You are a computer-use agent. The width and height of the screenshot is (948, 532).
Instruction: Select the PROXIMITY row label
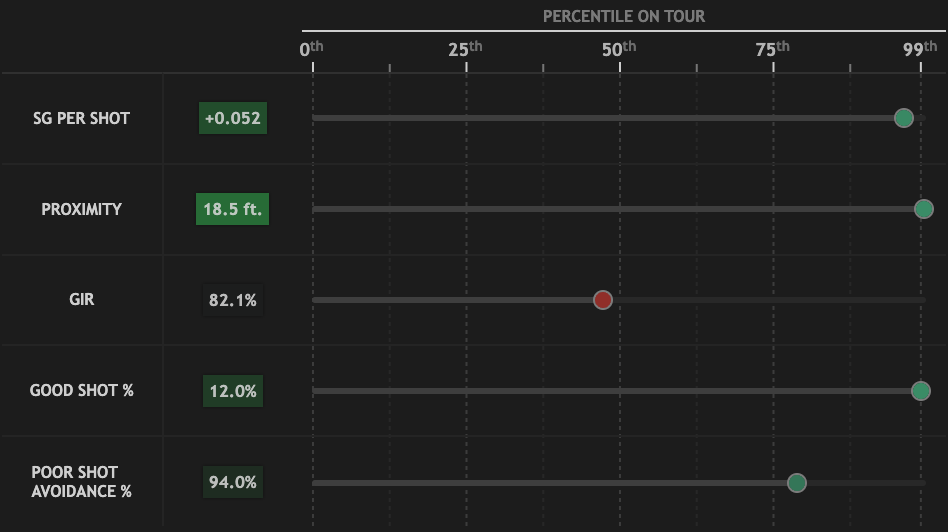pos(82,209)
